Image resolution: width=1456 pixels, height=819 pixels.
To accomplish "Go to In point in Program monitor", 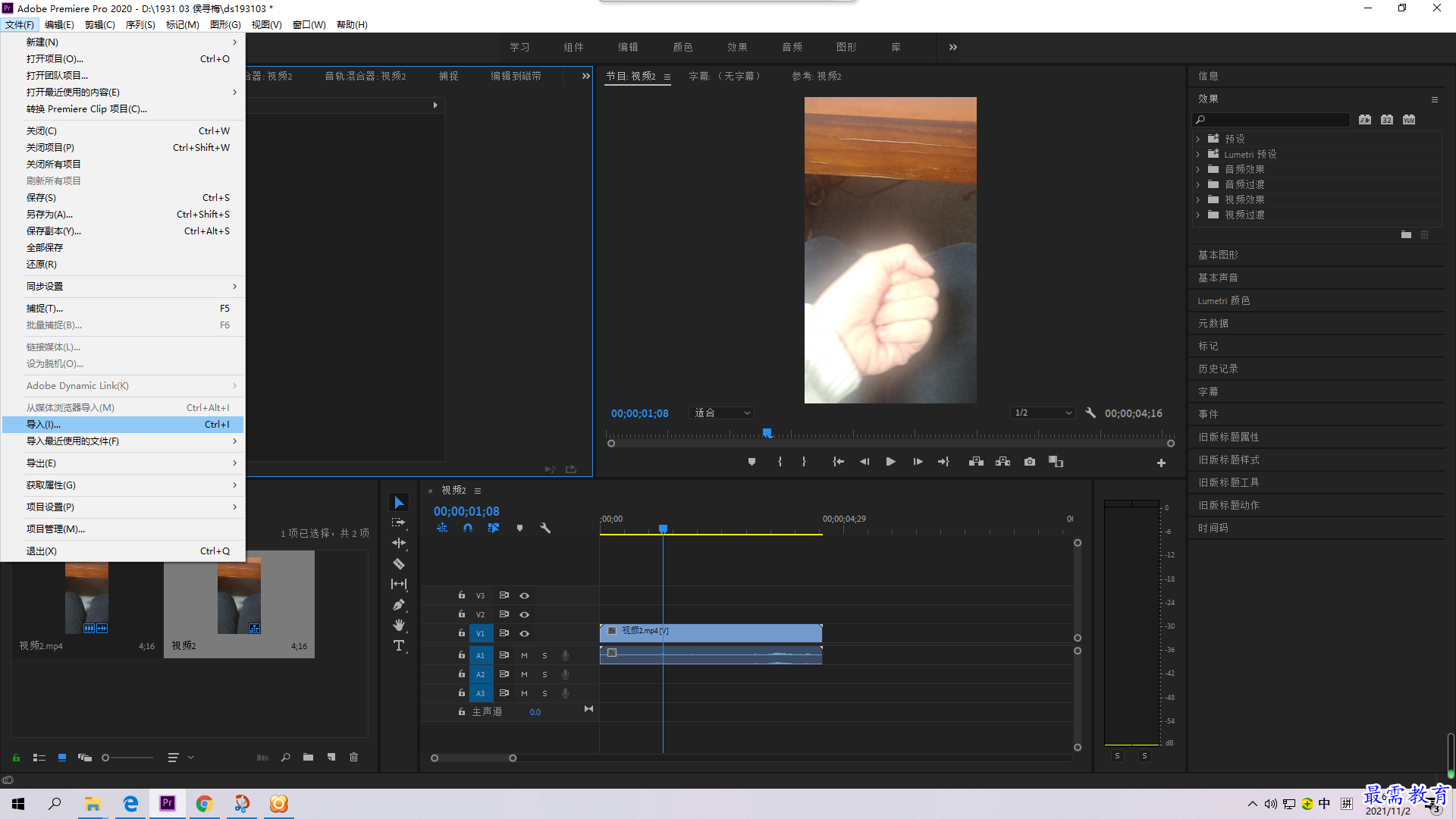I will coord(838,462).
